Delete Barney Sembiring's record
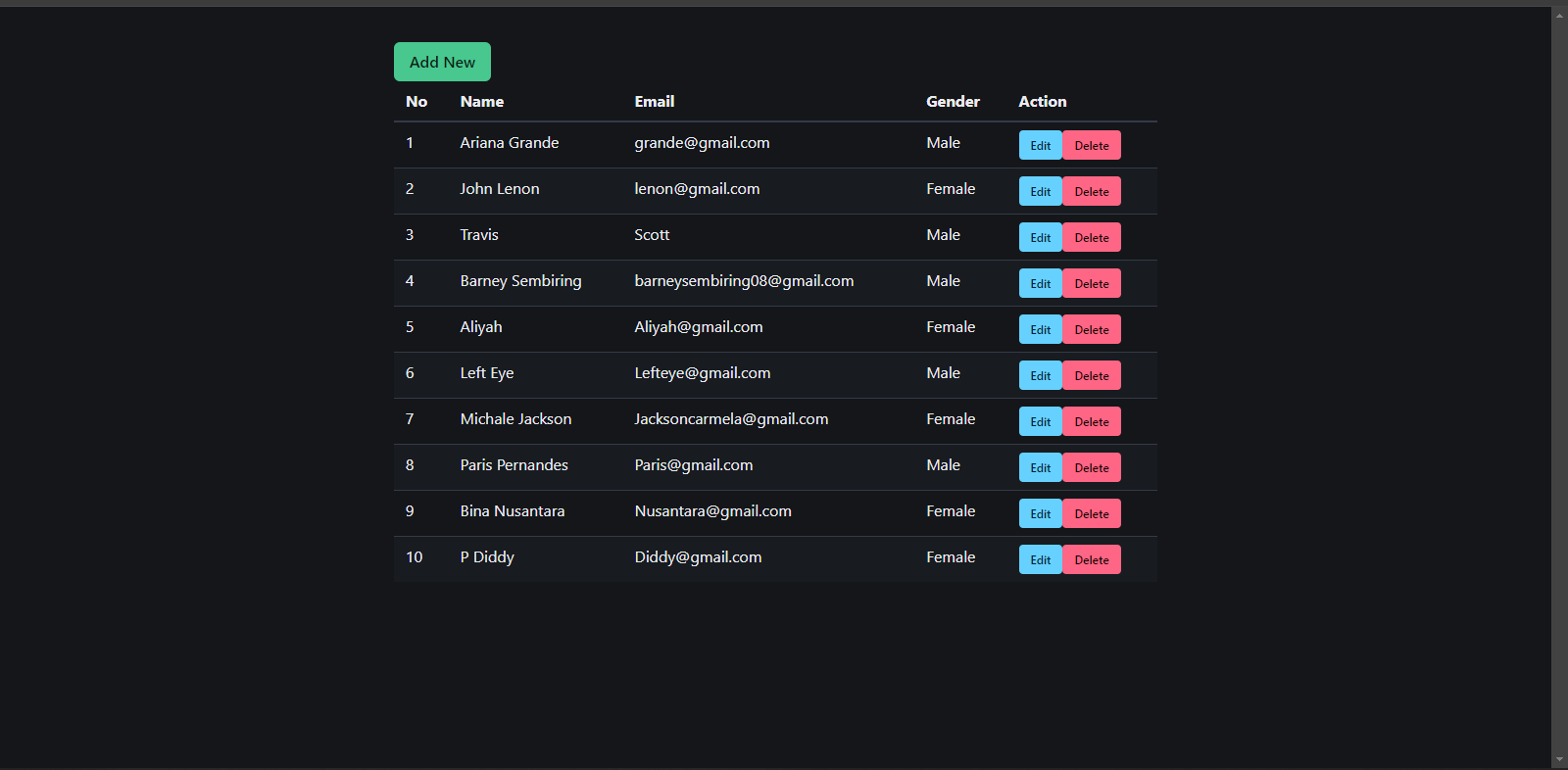The width and height of the screenshot is (1568, 770). click(1091, 283)
